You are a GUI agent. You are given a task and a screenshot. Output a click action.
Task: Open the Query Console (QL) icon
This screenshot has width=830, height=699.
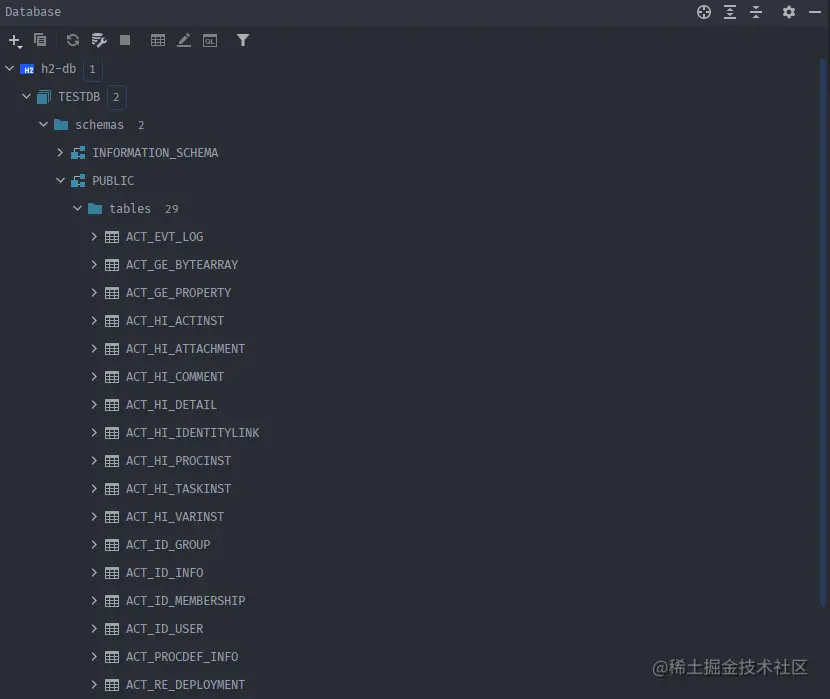click(x=210, y=41)
